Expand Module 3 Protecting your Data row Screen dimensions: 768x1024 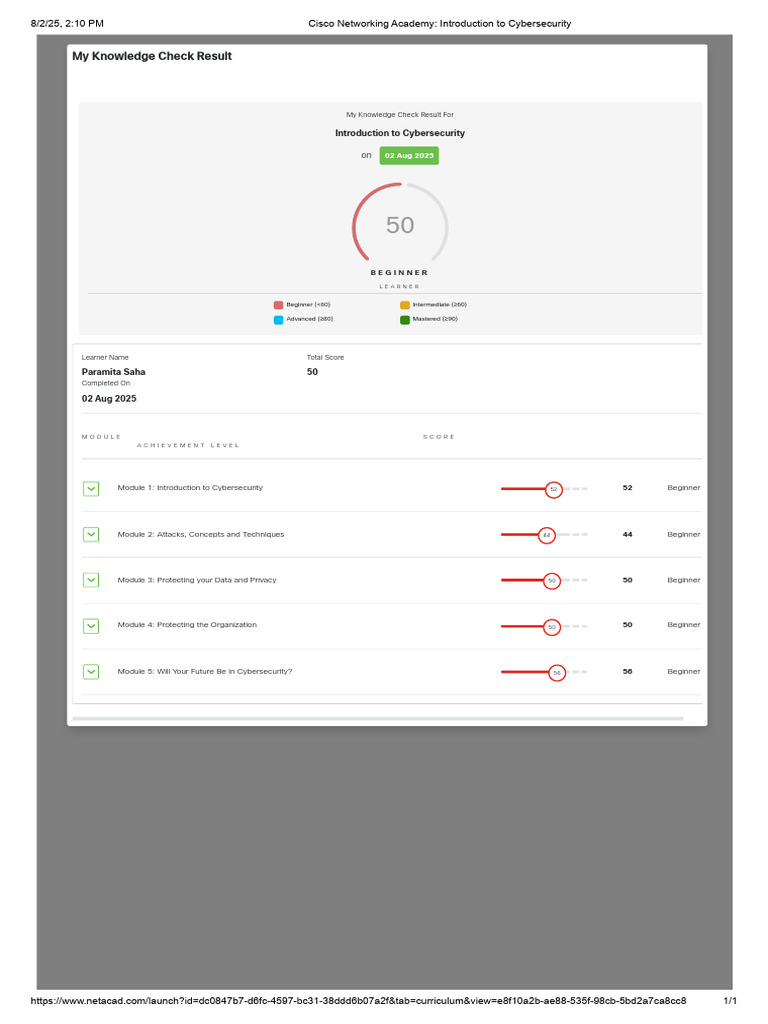tap(91, 580)
